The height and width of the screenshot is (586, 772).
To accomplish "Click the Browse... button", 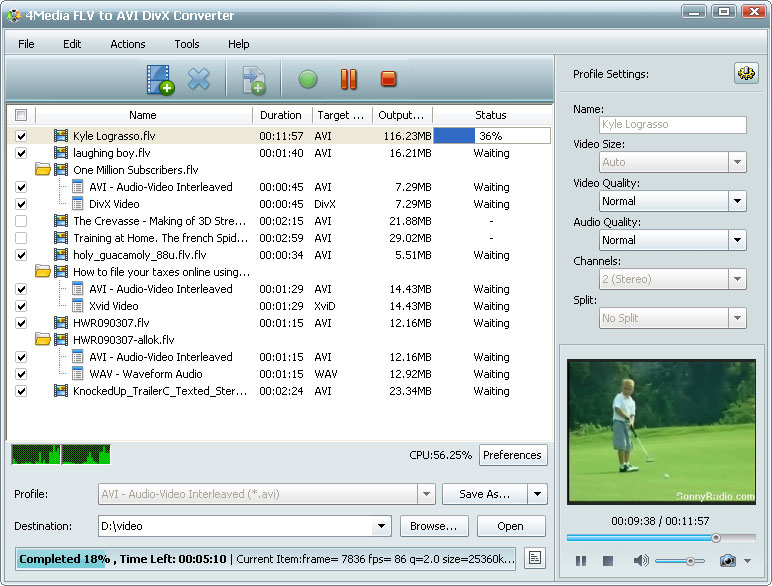I will coord(434,526).
